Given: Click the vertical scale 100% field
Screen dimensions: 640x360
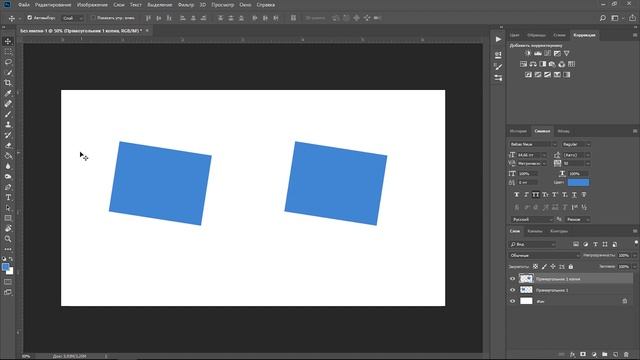Looking at the screenshot, I should [x=528, y=174].
